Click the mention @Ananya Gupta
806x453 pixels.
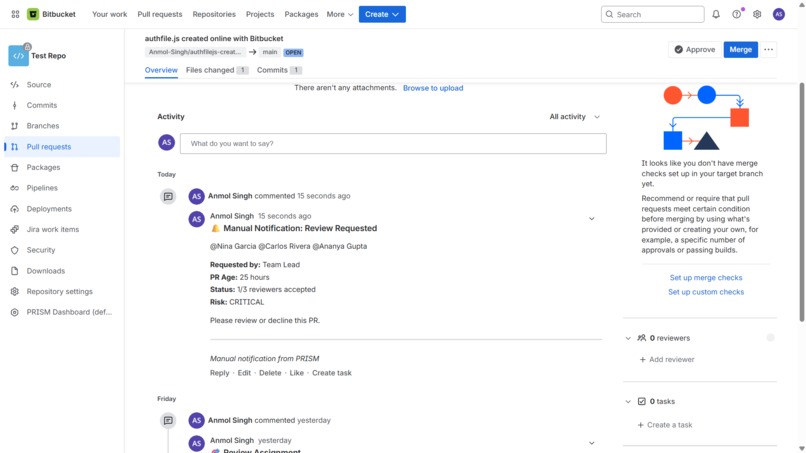click(x=340, y=246)
